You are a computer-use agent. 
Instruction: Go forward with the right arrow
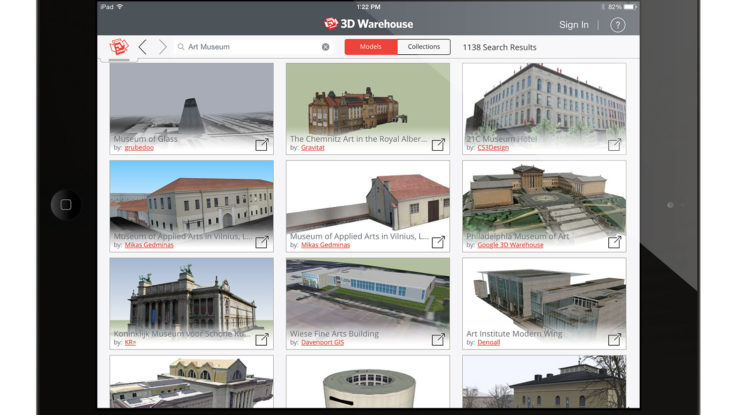point(163,47)
